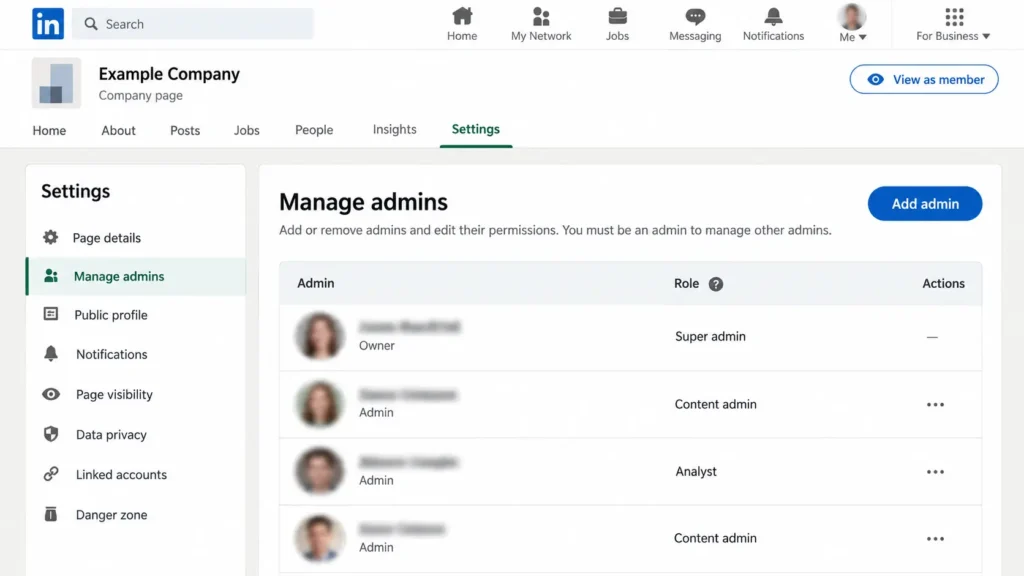Click the Home house icon in top nav
Viewport: 1024px width, 576px height.
462,16
